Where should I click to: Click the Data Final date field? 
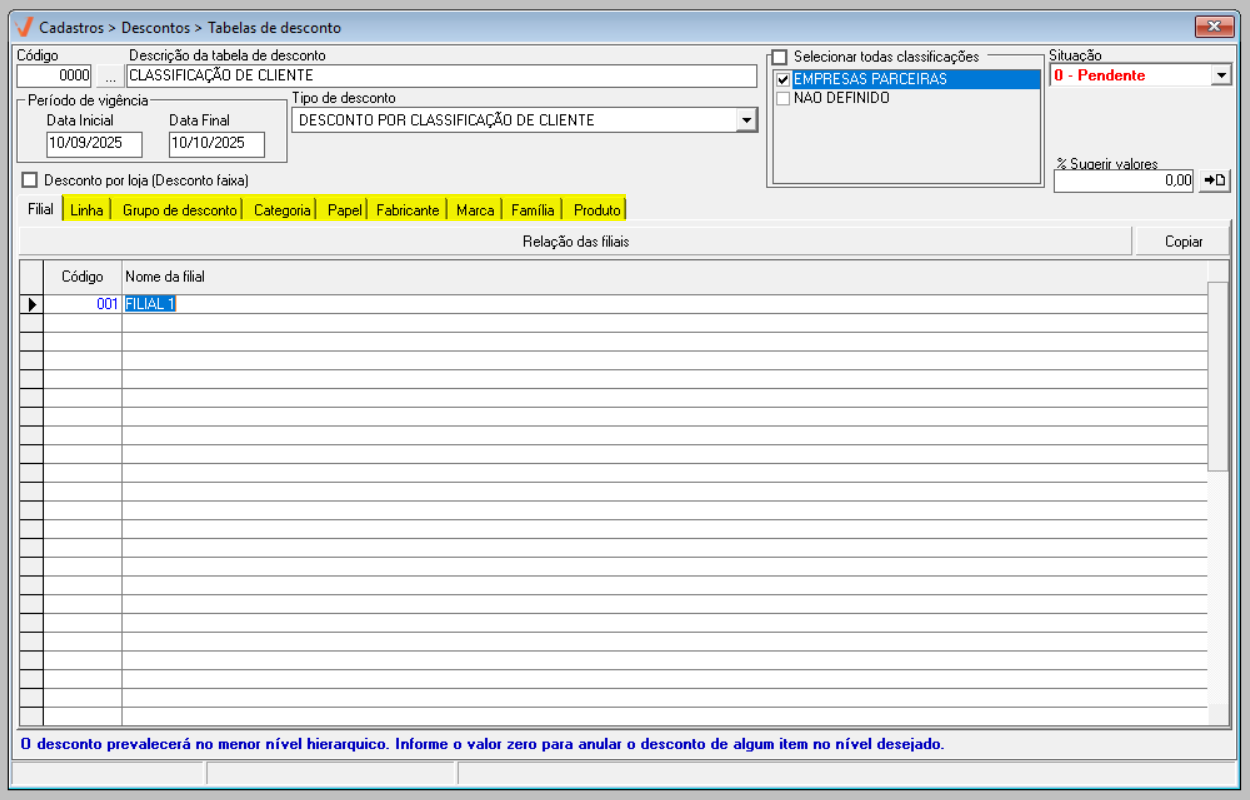[217, 144]
